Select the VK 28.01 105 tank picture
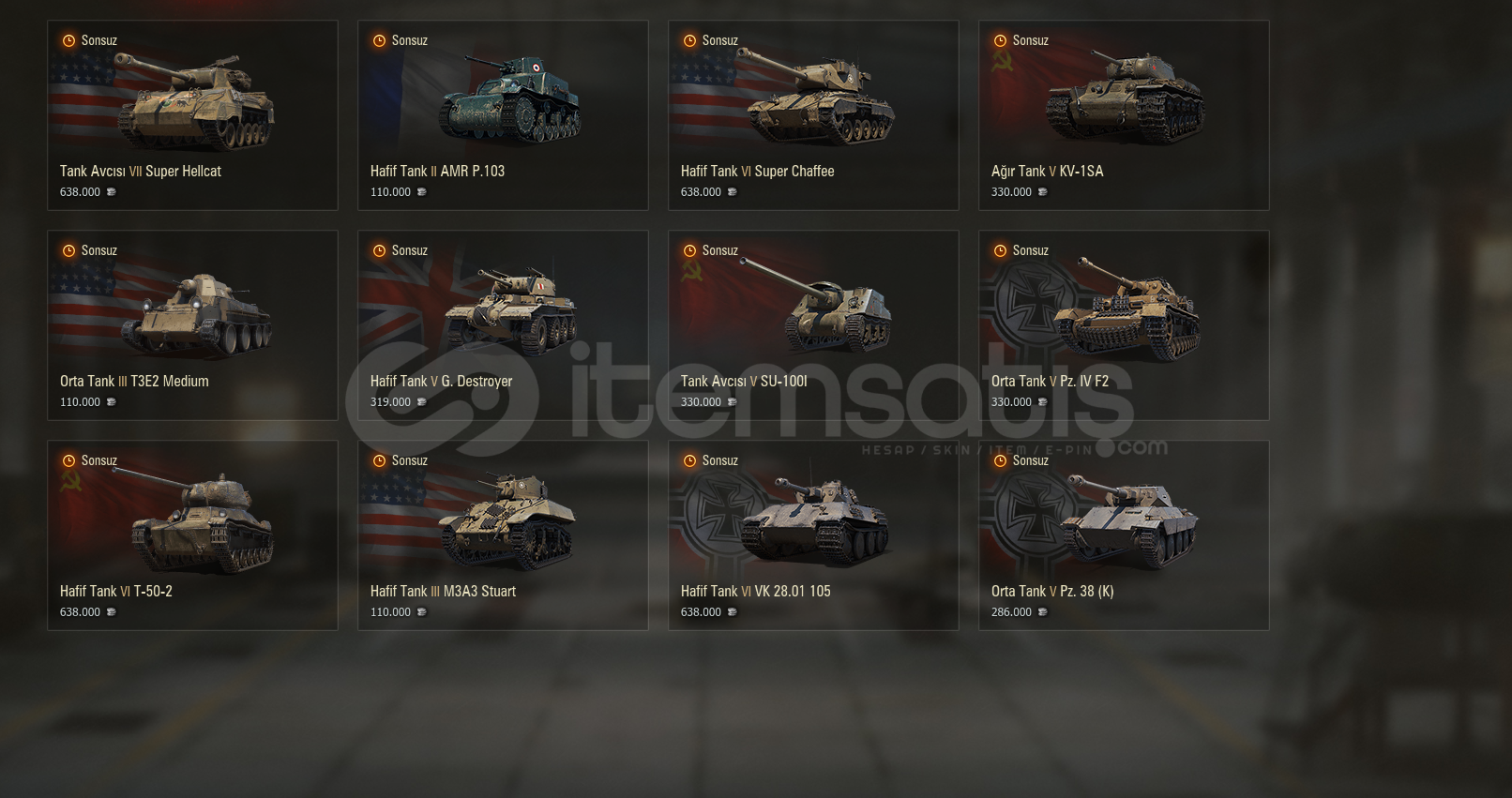The image size is (1512, 798). (x=814, y=520)
